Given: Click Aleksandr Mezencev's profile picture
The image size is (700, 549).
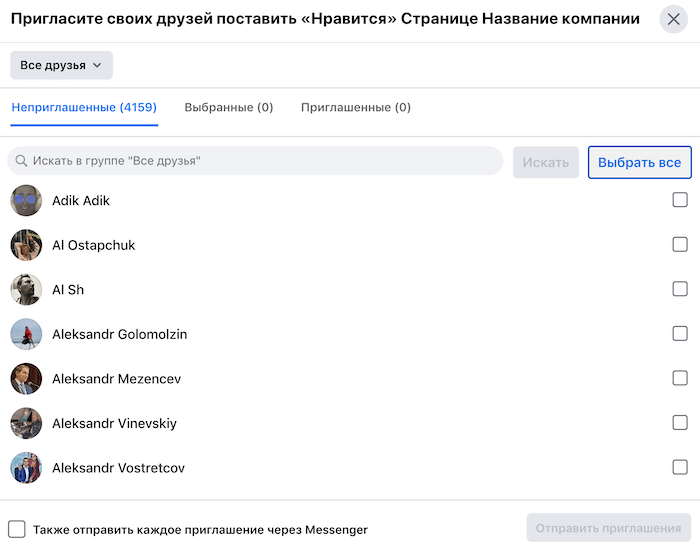Looking at the screenshot, I should [26, 379].
